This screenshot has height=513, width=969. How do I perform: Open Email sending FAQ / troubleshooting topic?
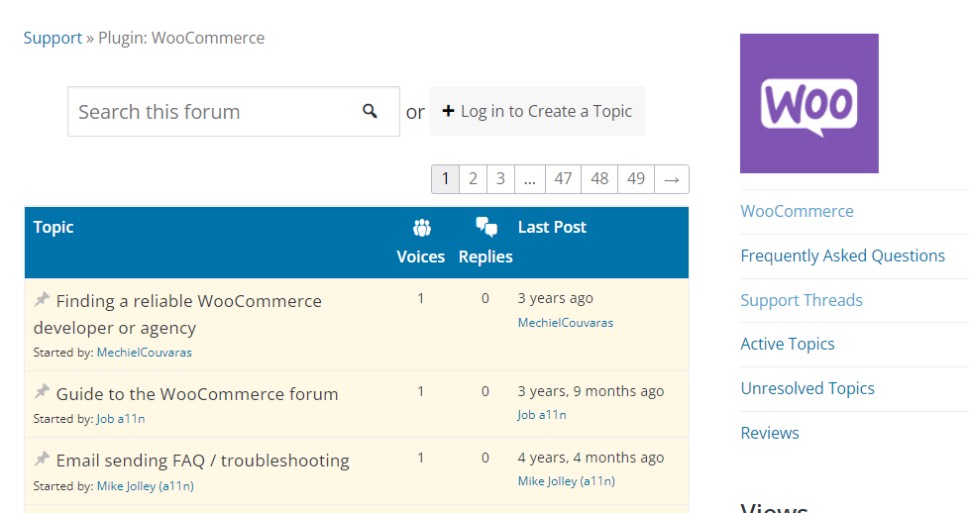click(x=203, y=460)
